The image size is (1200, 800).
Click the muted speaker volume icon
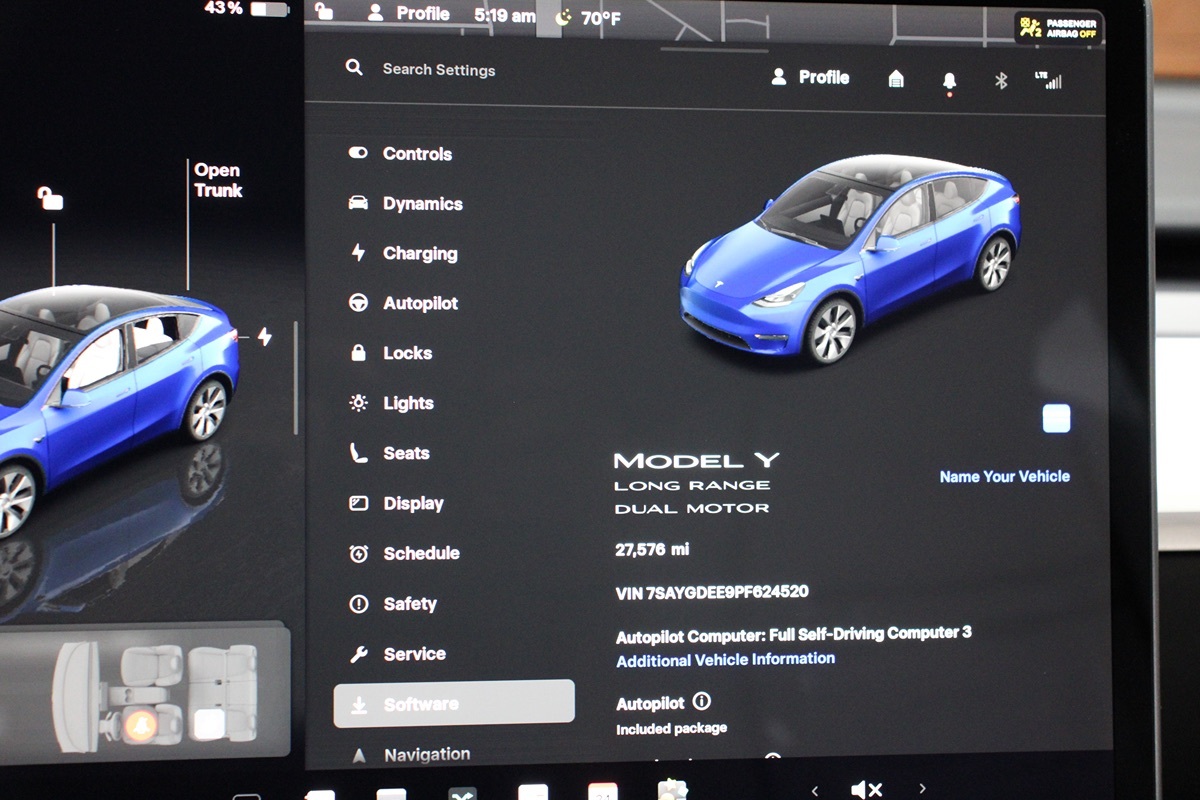pyautogui.click(x=866, y=789)
